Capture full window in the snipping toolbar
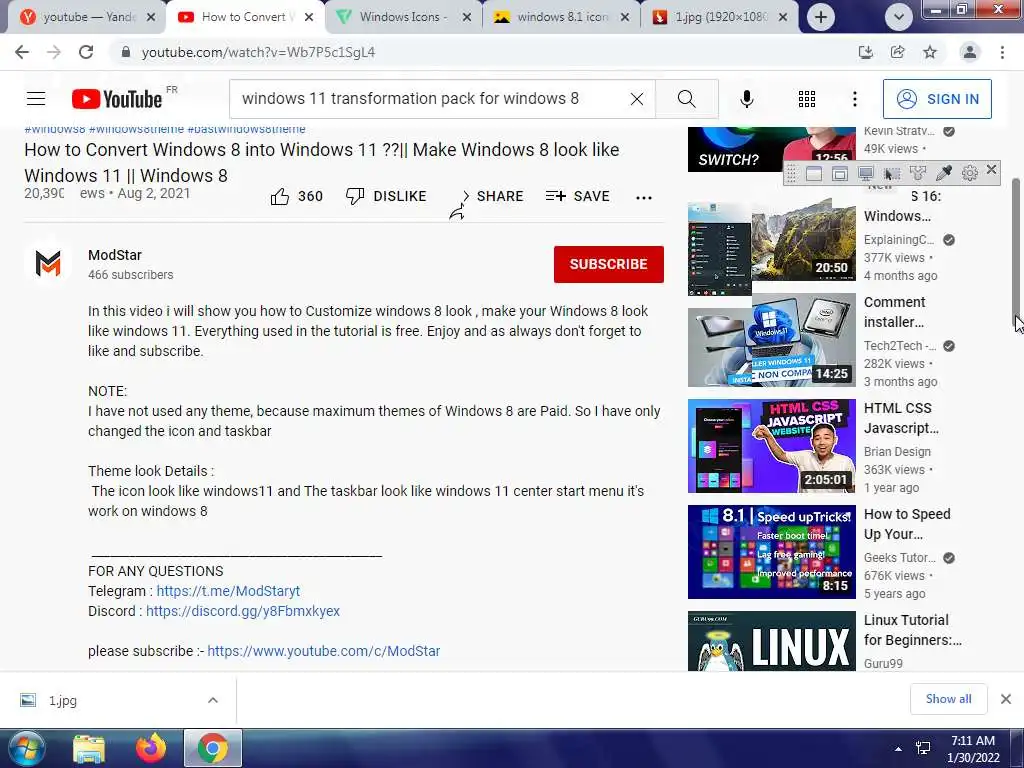This screenshot has width=1024, height=768. point(814,173)
